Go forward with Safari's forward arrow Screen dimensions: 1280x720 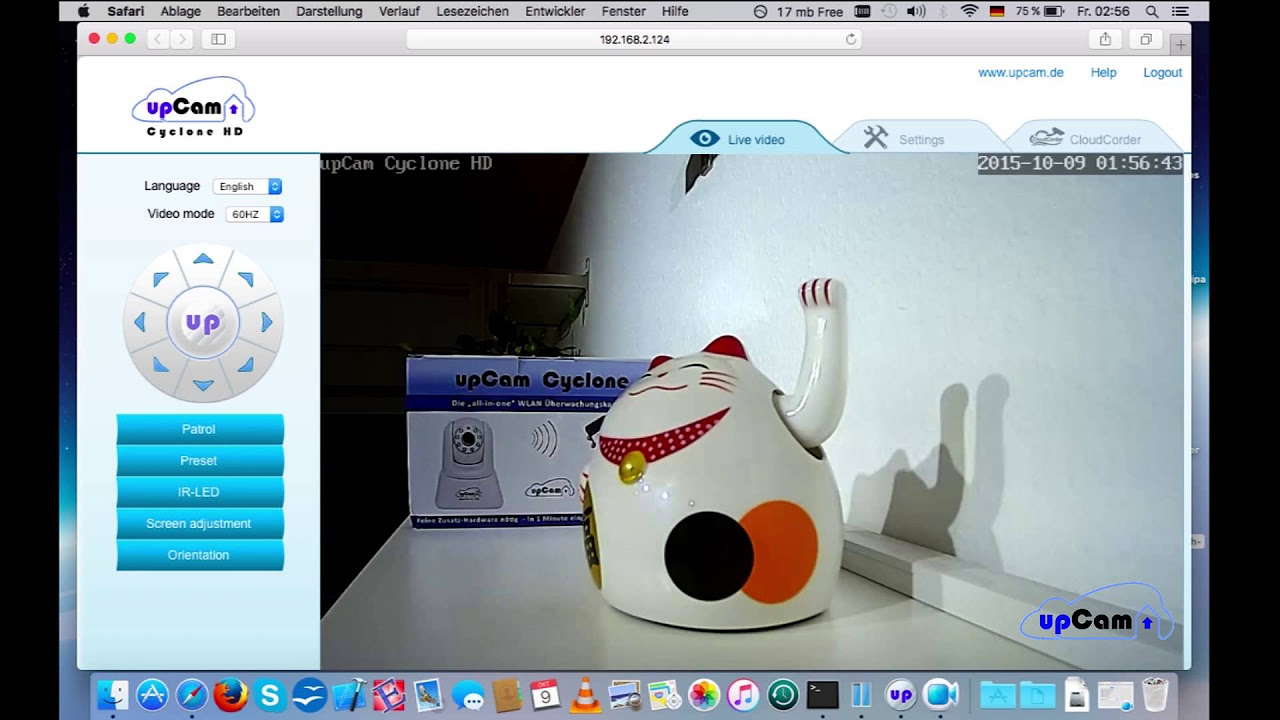click(181, 39)
